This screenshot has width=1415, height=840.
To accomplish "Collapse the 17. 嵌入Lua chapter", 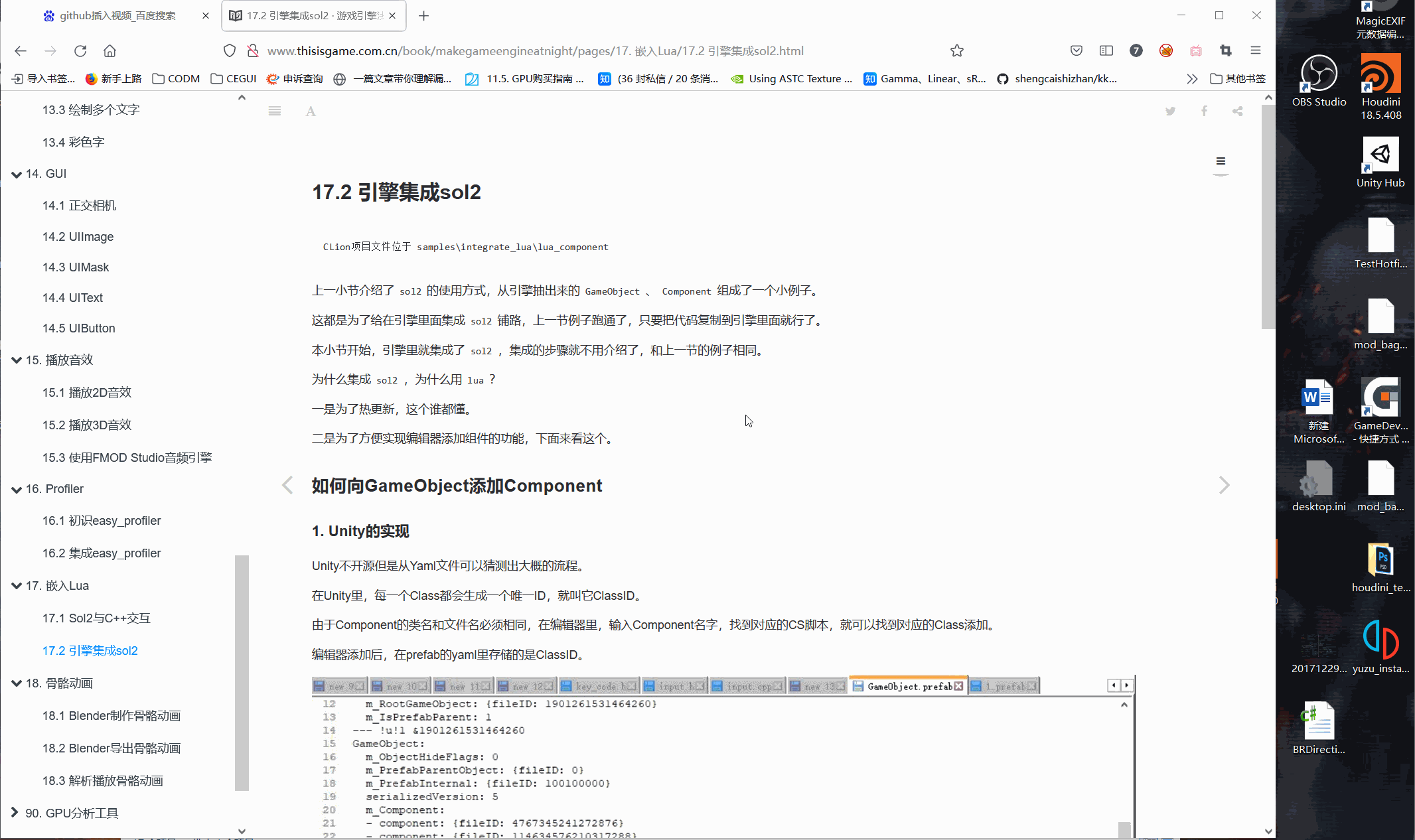I will [17, 586].
